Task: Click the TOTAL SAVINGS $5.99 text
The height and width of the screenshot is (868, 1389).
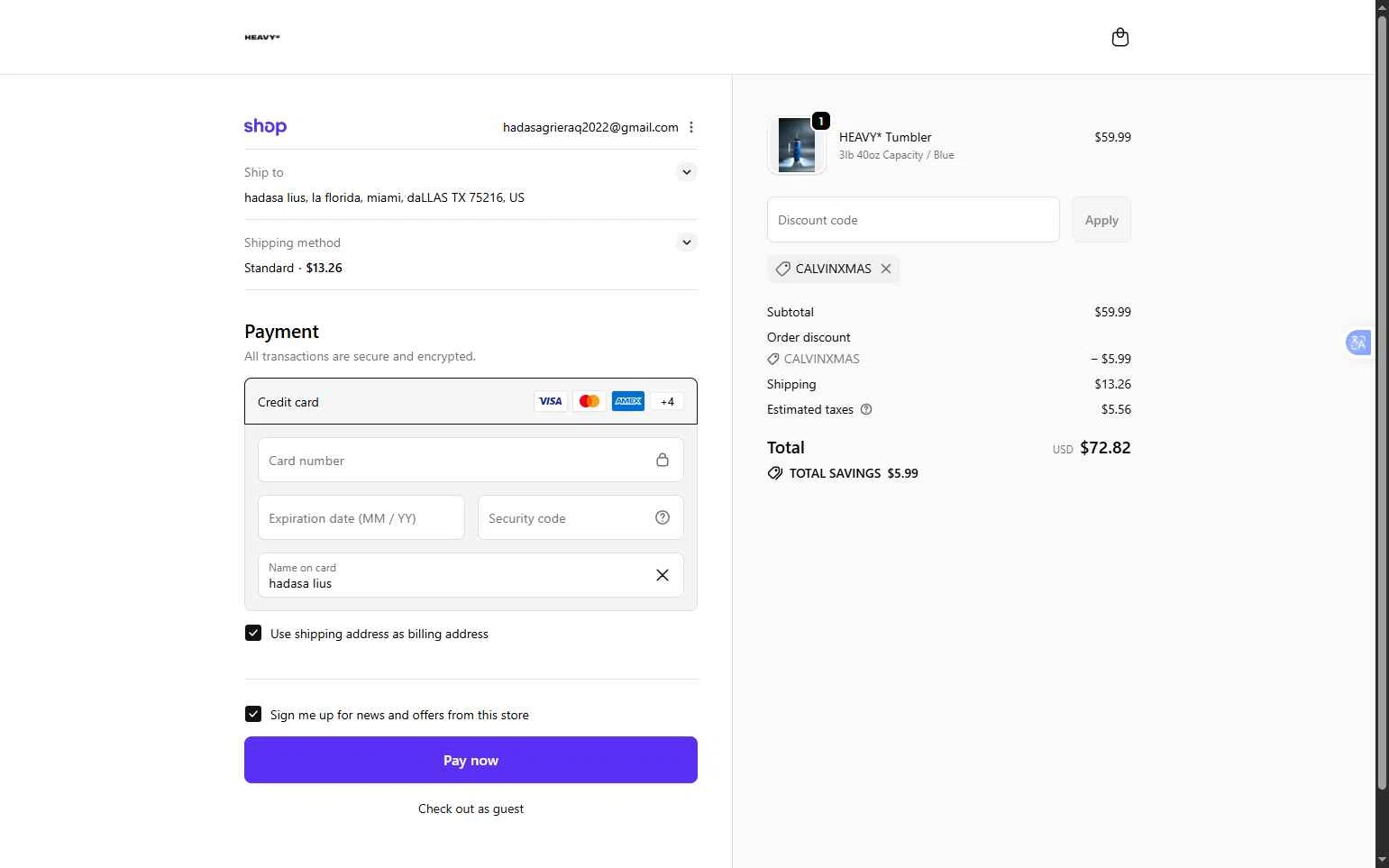Action: (x=854, y=473)
